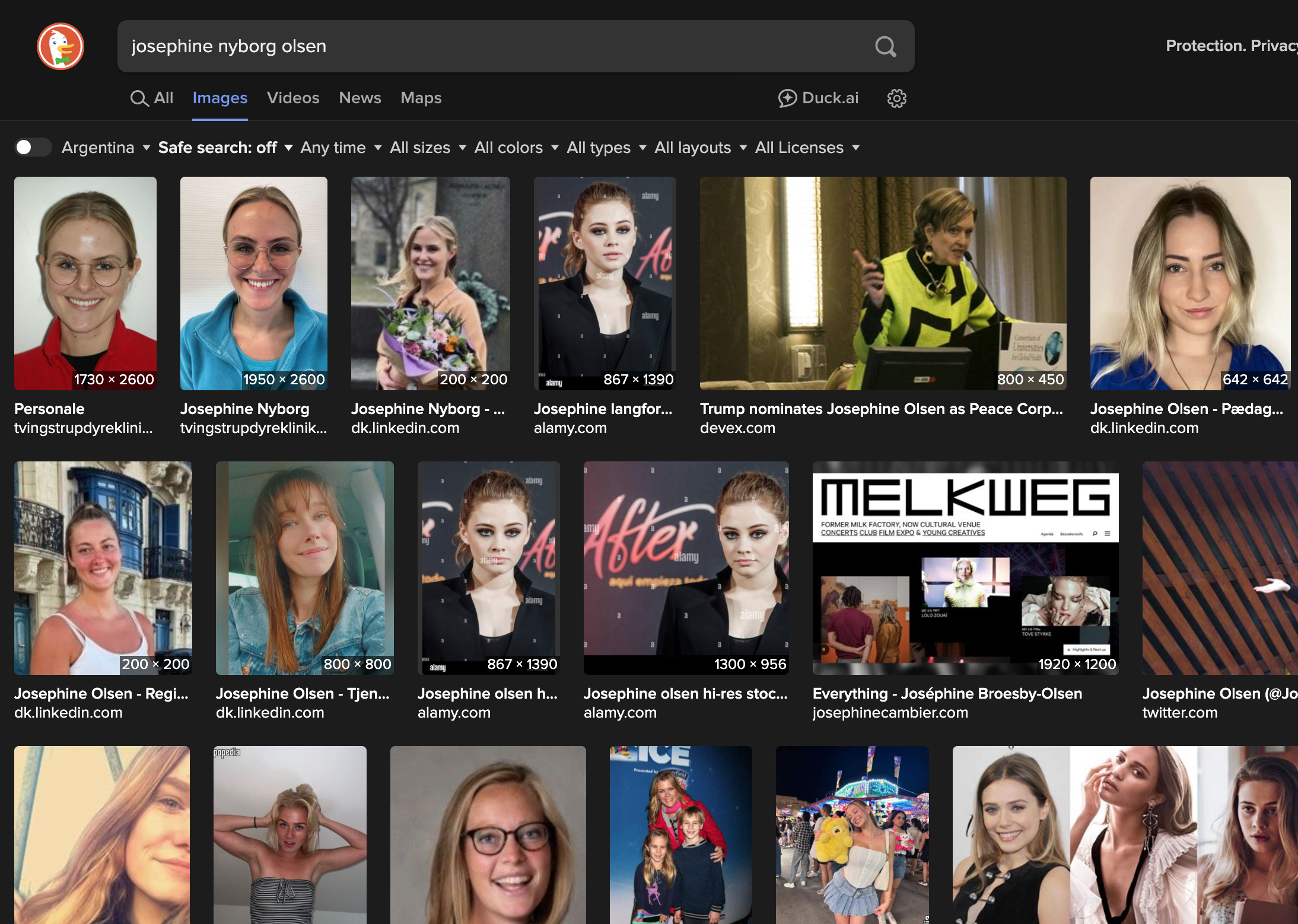Click the Everything - Joséphine Broesby-Olsen title
This screenshot has height=924, width=1298.
(x=947, y=693)
